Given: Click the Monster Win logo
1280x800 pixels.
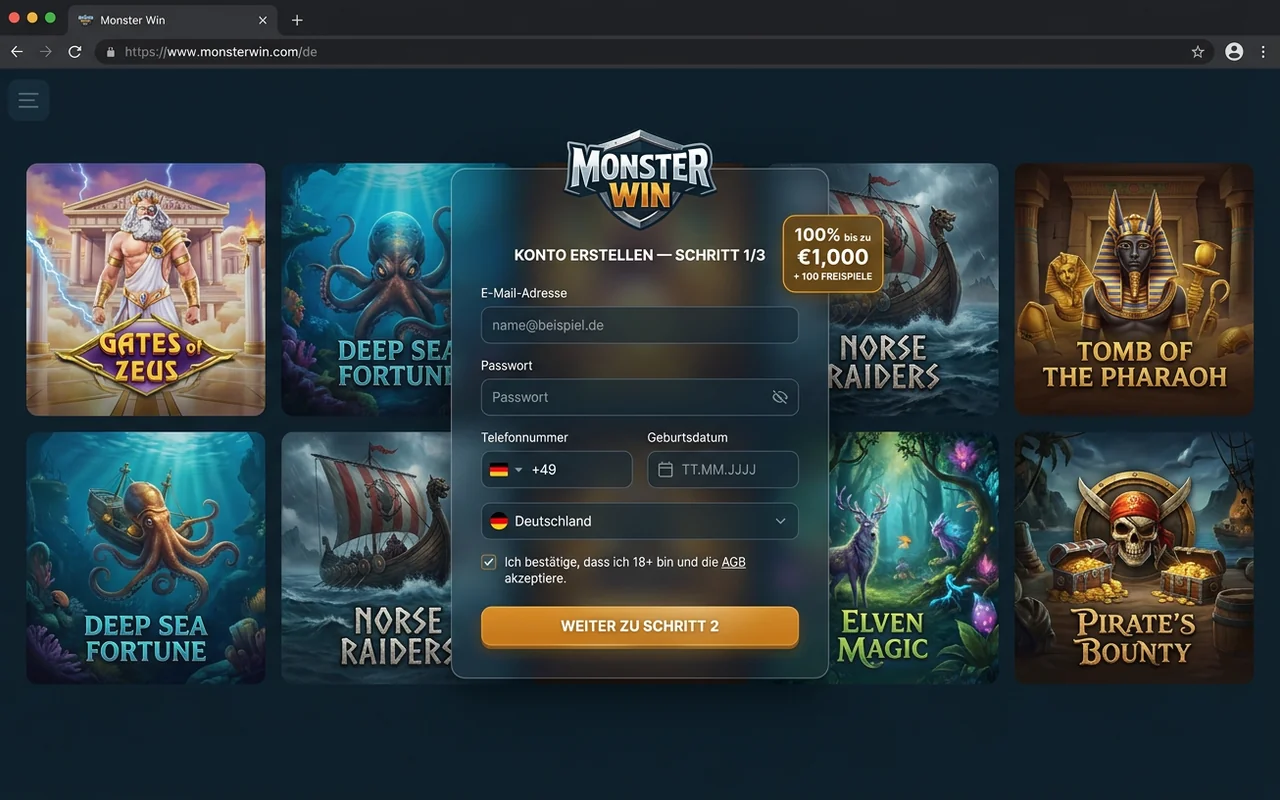Looking at the screenshot, I should (640, 180).
